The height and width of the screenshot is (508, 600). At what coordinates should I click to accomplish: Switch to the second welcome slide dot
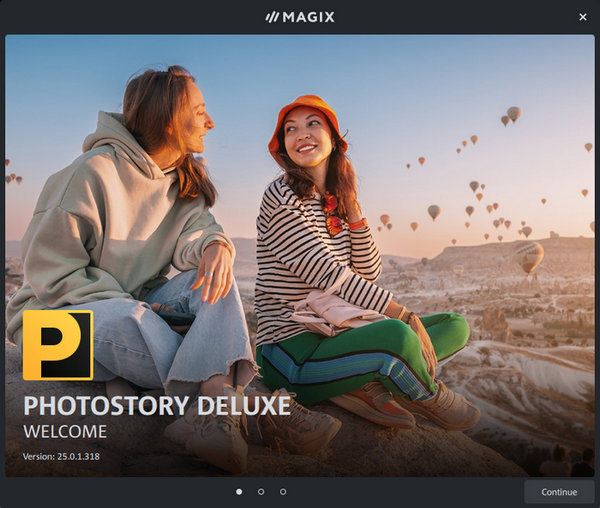click(261, 492)
